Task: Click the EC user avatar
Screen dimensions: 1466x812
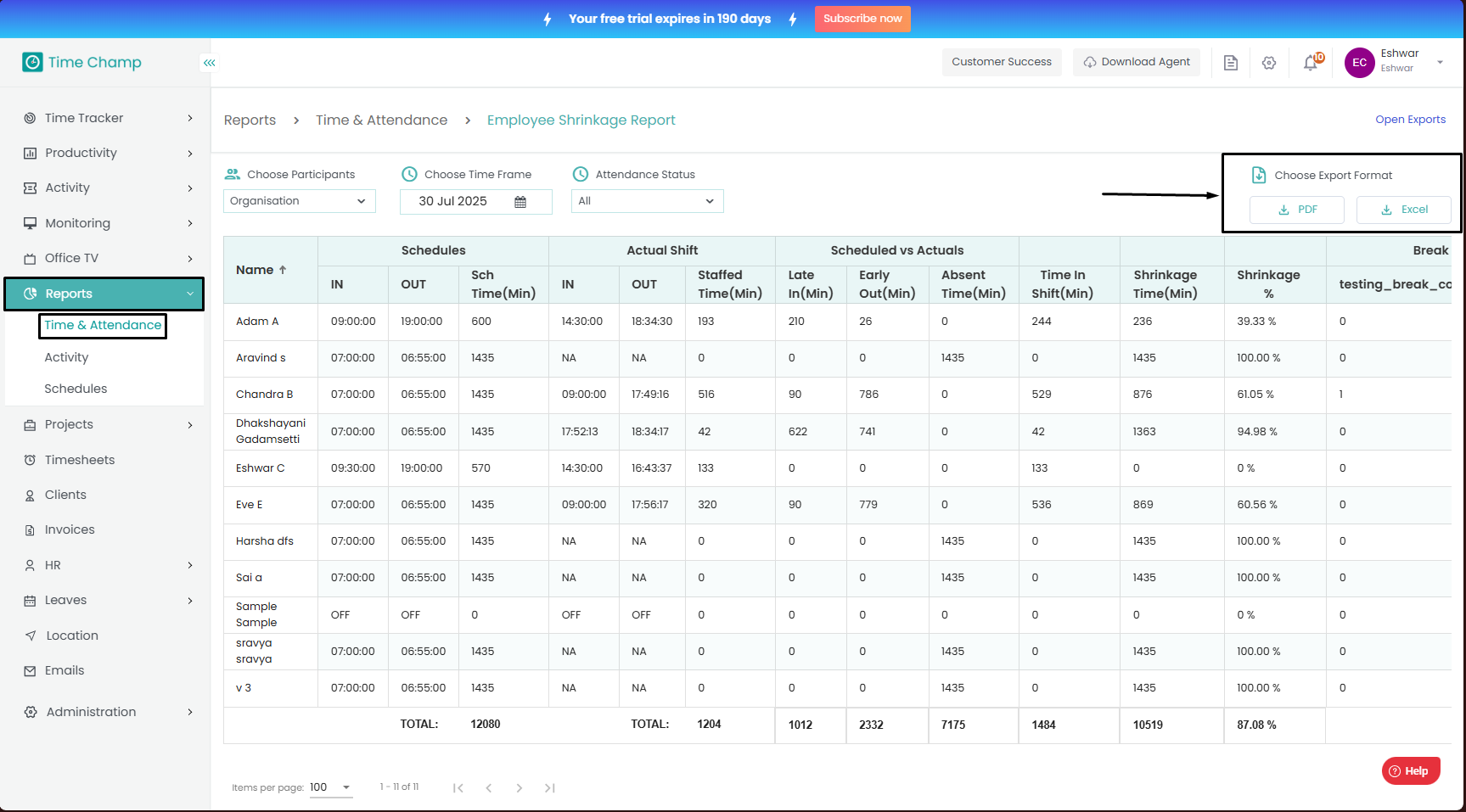Action: point(1359,63)
